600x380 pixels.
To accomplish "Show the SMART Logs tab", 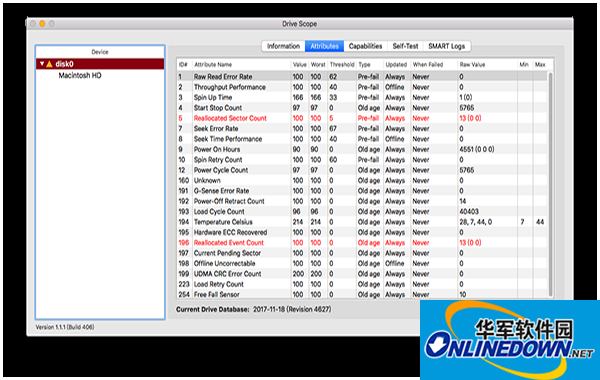I will (447, 46).
